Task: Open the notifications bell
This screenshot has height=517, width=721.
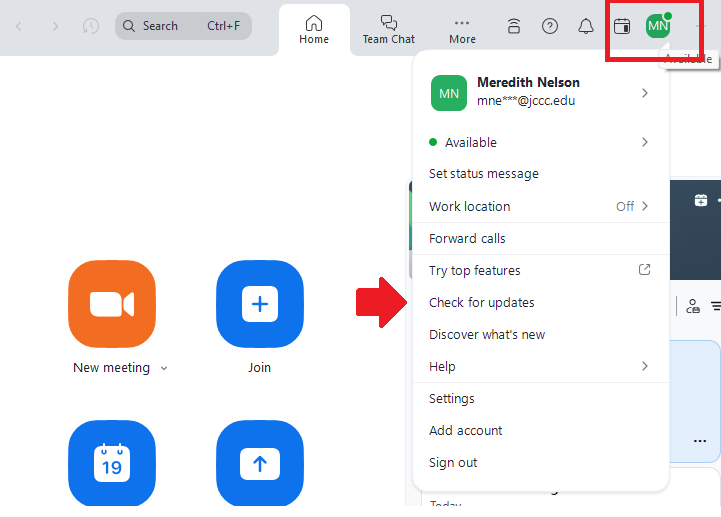Action: [585, 26]
